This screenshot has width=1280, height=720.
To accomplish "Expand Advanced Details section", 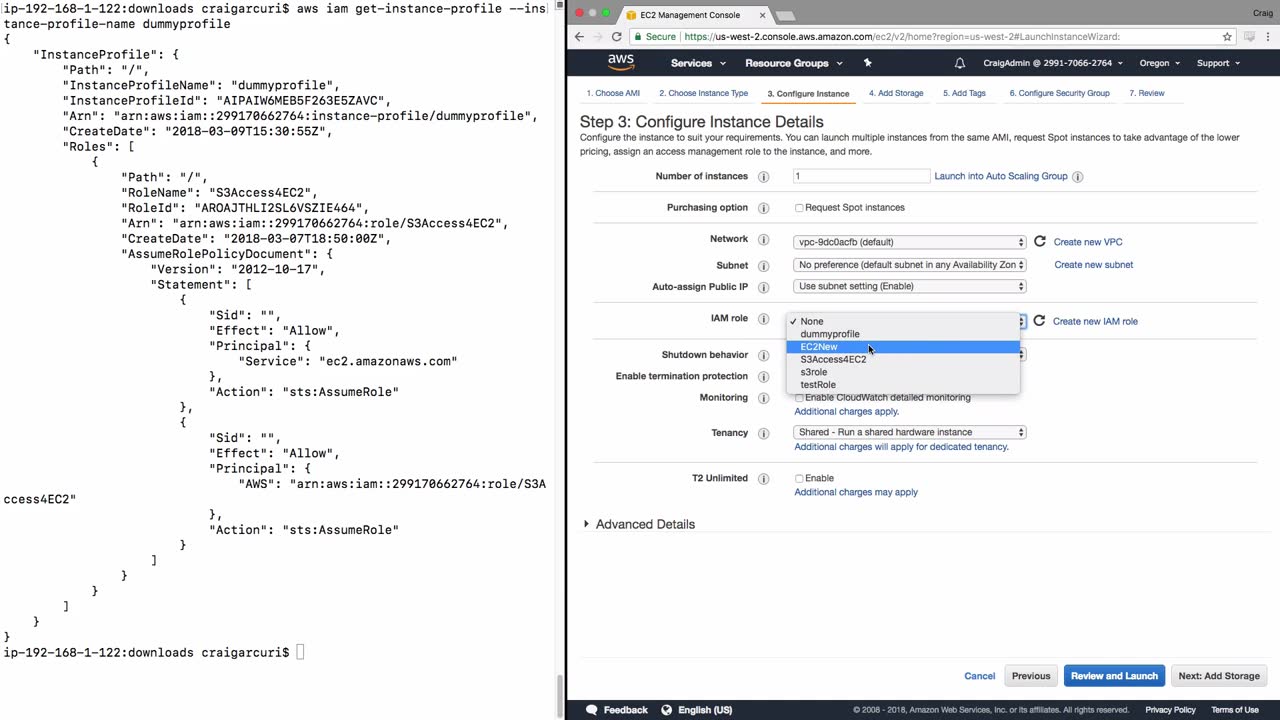I will 640,524.
